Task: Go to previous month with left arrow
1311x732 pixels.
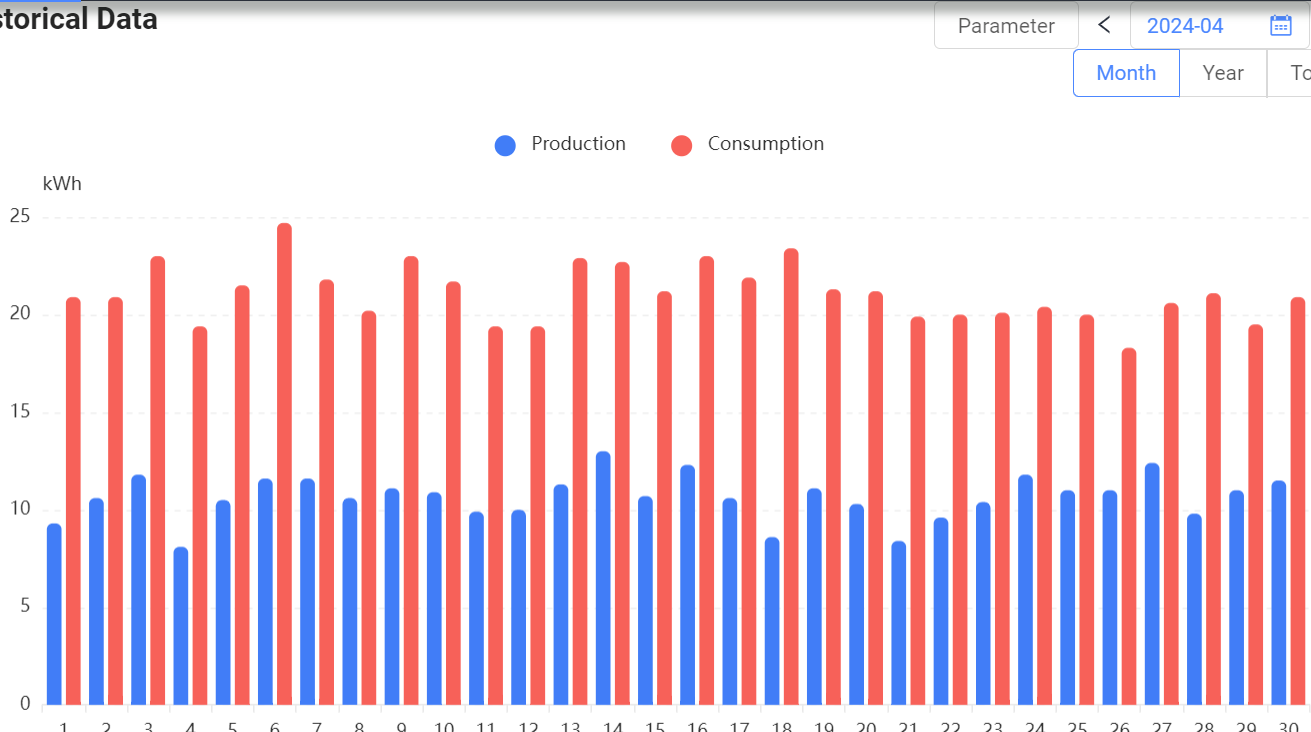Action: pos(1104,25)
